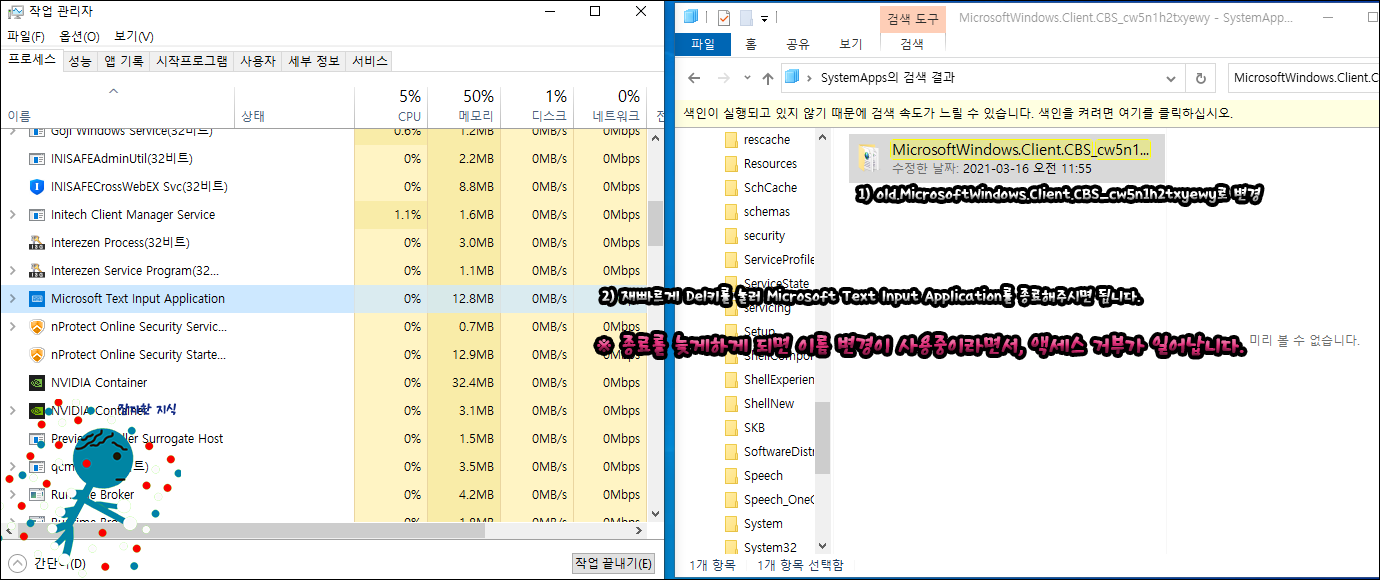The width and height of the screenshot is (1380, 580).
Task: Click the Interezen Service Program icon
Action: pyautogui.click(x=37, y=270)
